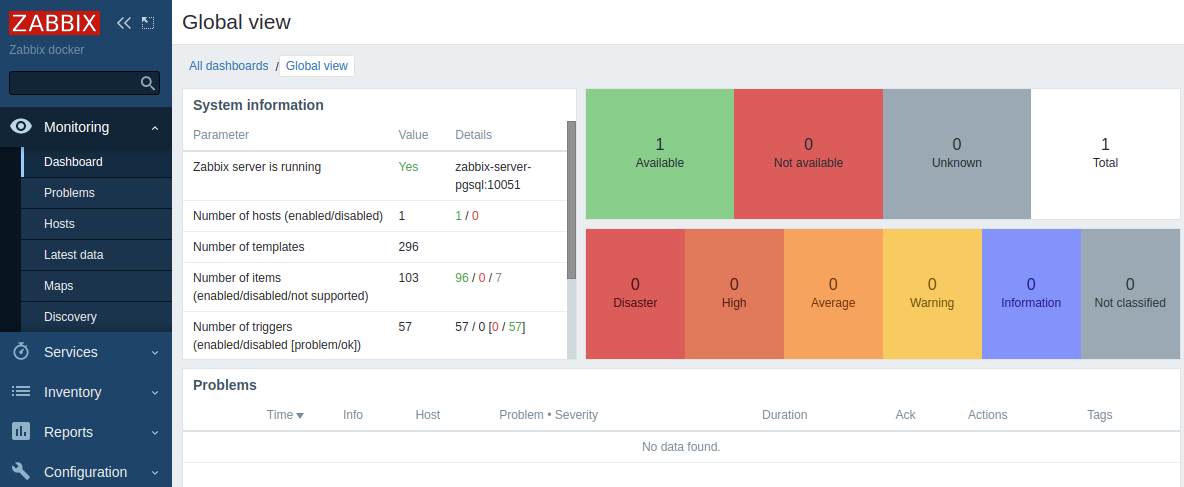
Task: Click the hide sidebar window icon
Action: click(x=148, y=23)
